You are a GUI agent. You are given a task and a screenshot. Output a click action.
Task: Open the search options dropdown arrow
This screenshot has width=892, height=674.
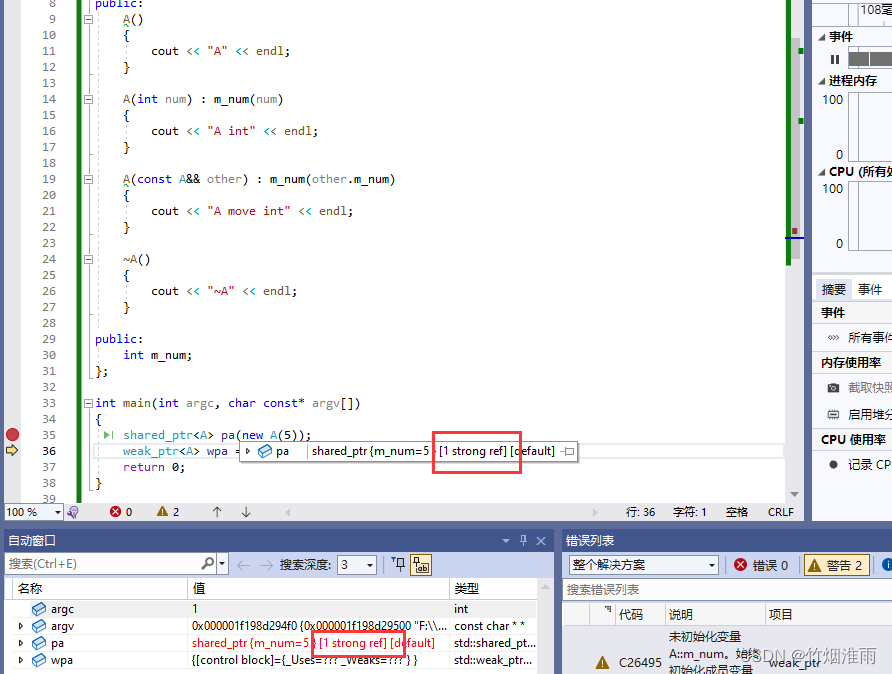[x=222, y=564]
